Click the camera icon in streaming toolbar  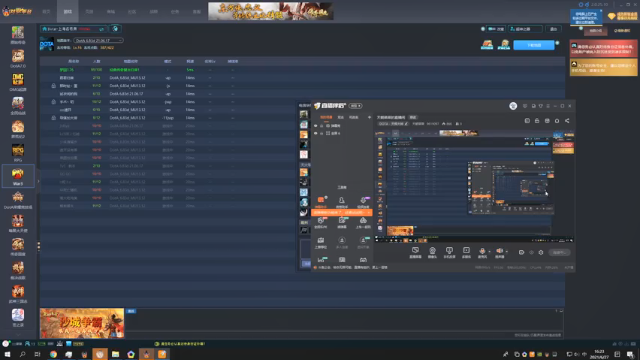pos(432,251)
